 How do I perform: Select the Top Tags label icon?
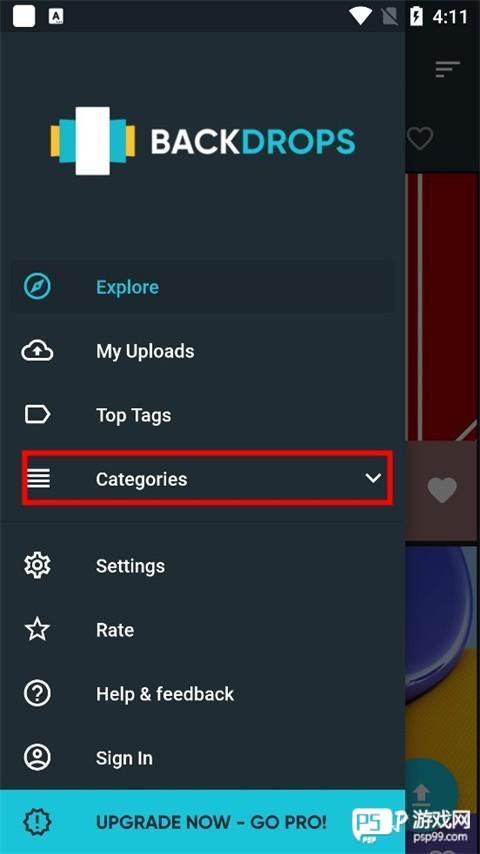[37, 415]
